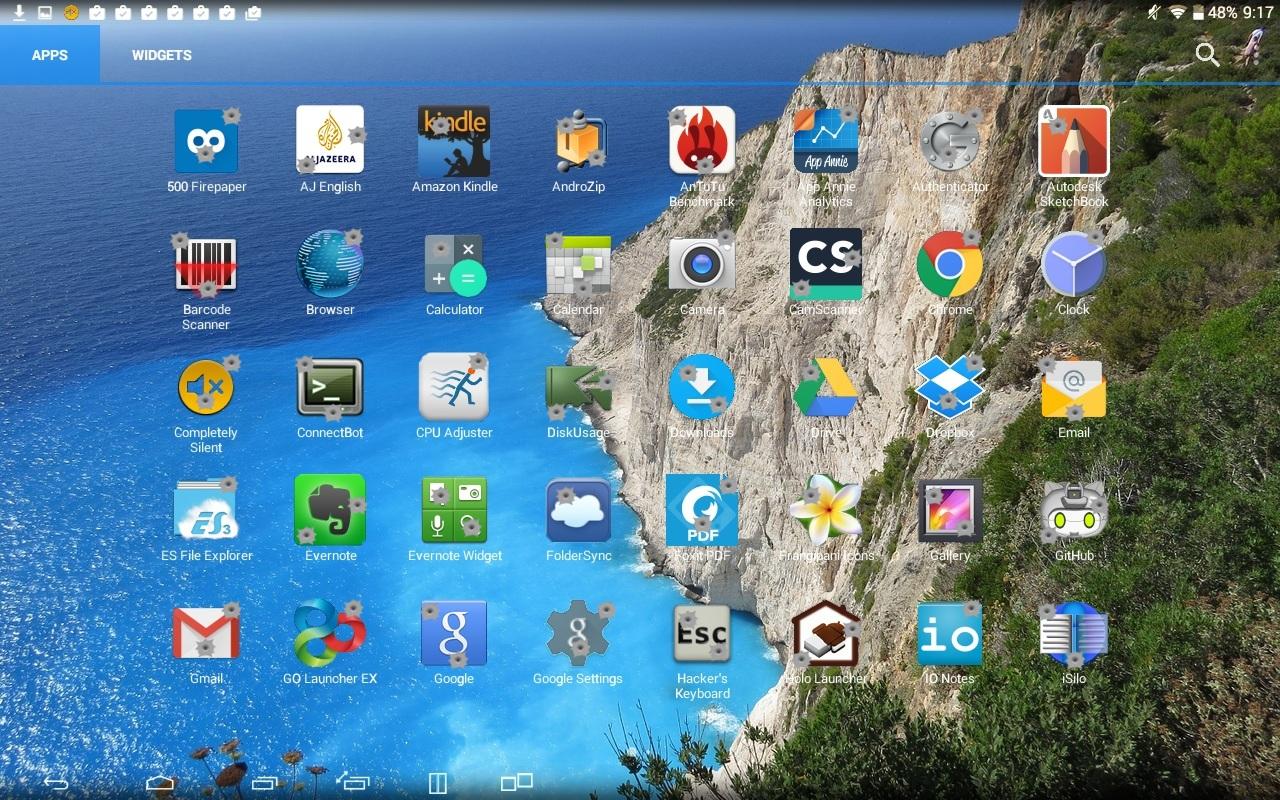Show recent apps from navigation bar
1280x800 pixels.
264,782
